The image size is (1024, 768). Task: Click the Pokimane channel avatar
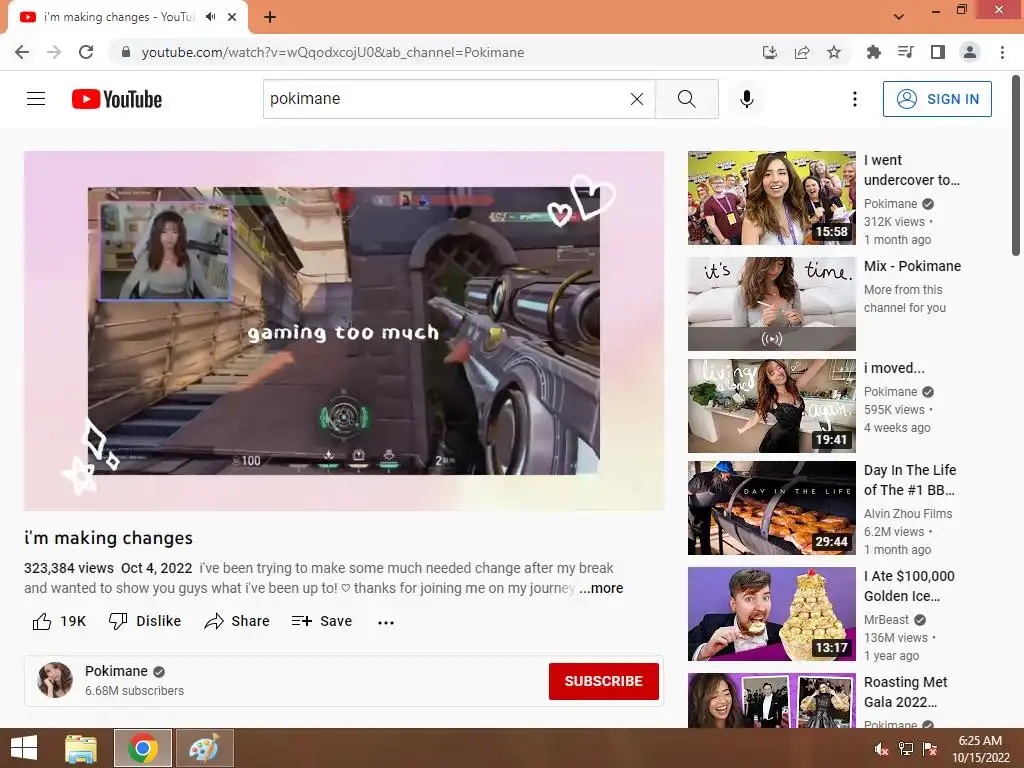[55, 680]
